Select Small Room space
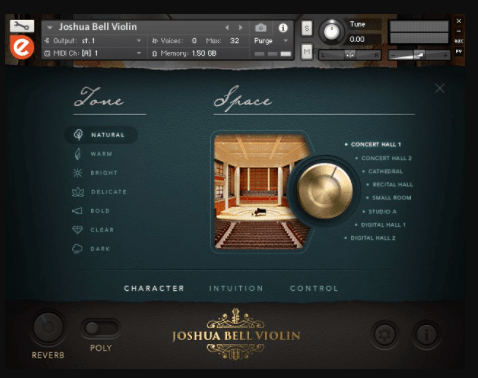 pyautogui.click(x=389, y=198)
